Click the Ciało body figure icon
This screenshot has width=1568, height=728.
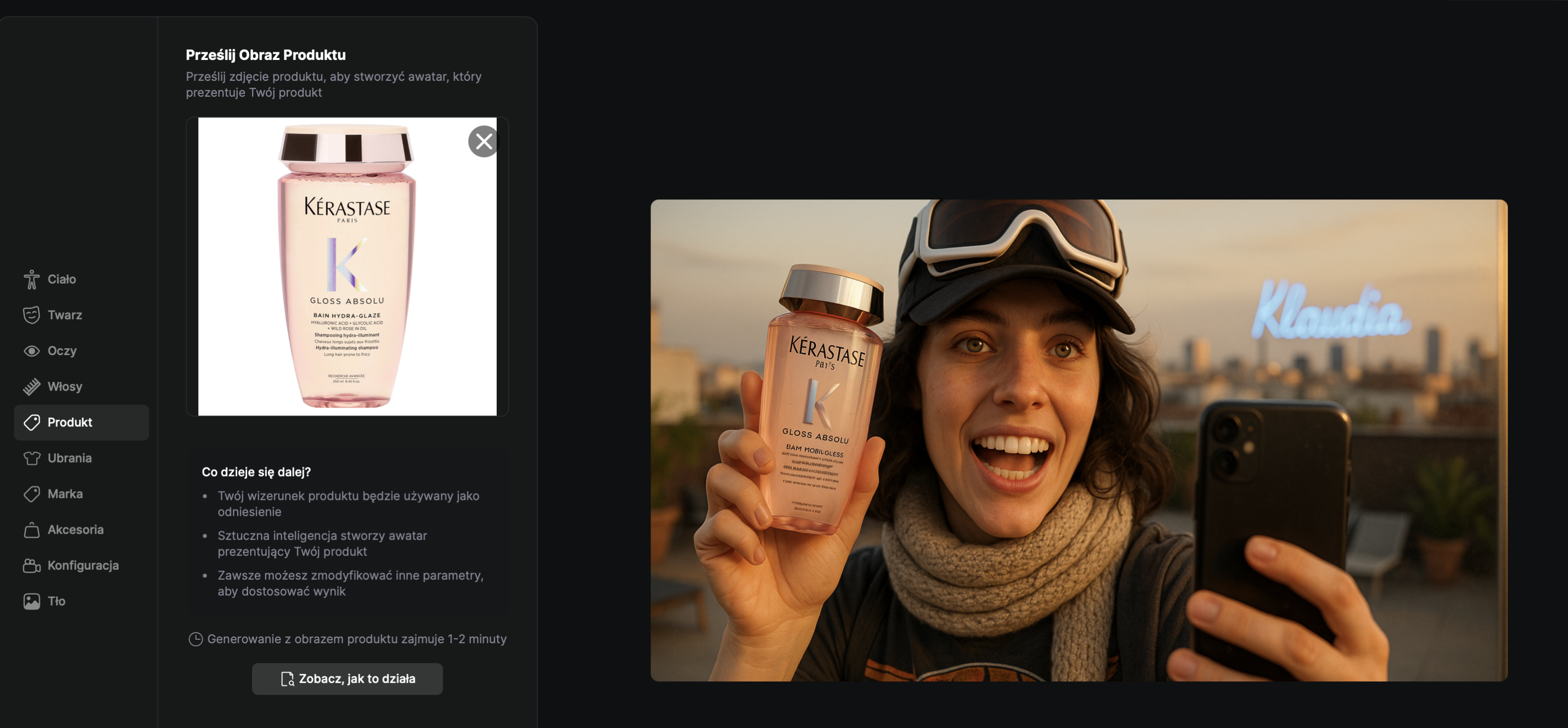(x=32, y=279)
